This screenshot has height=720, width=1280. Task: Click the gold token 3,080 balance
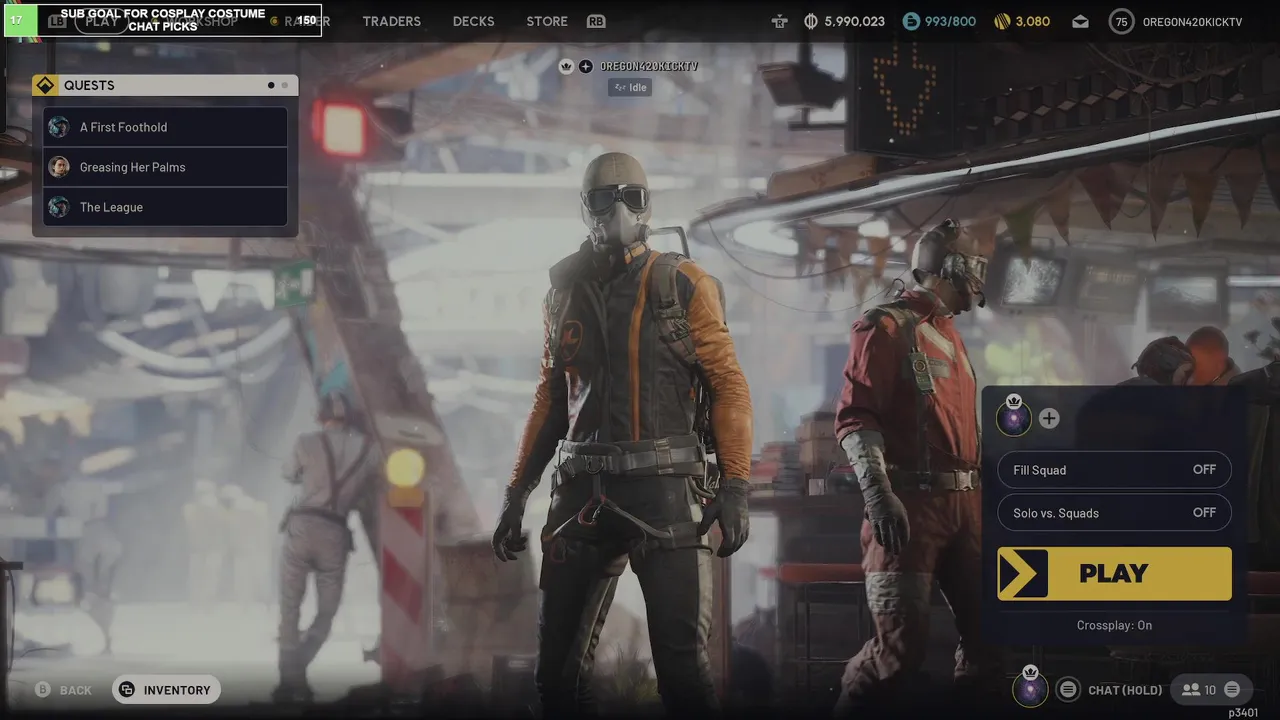pyautogui.click(x=1022, y=21)
